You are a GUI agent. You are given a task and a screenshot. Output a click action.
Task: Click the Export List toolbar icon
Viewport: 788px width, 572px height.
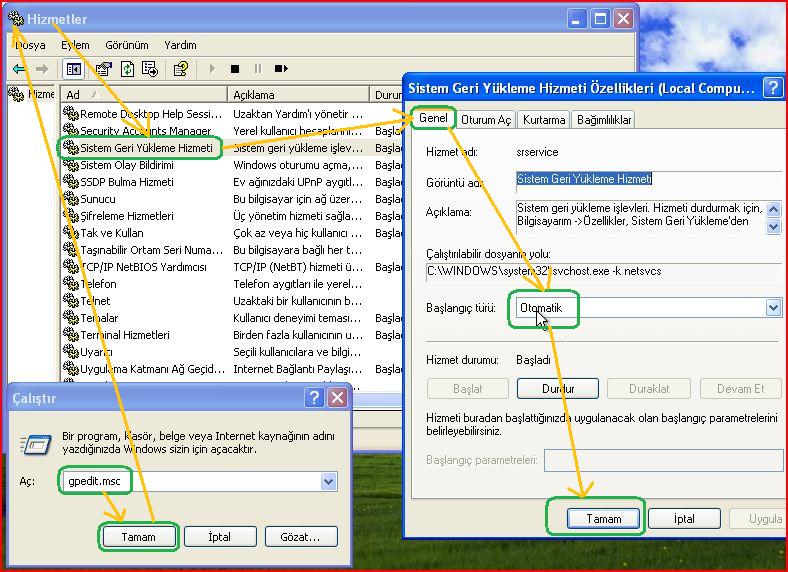coord(150,69)
